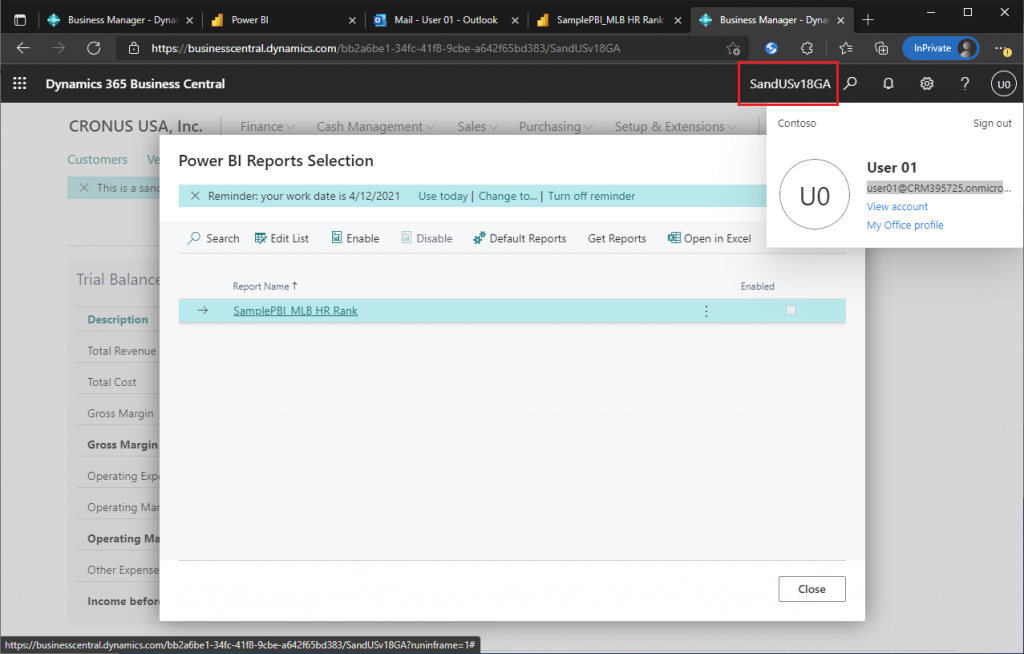This screenshot has width=1024, height=654.
Task: Open the tab actions menu icon
Action: pos(20,20)
